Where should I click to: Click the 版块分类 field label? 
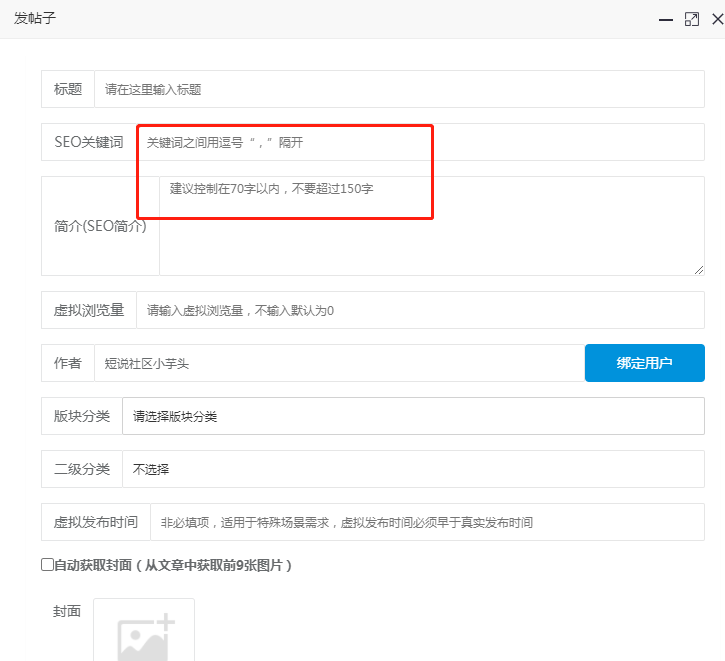point(82,416)
